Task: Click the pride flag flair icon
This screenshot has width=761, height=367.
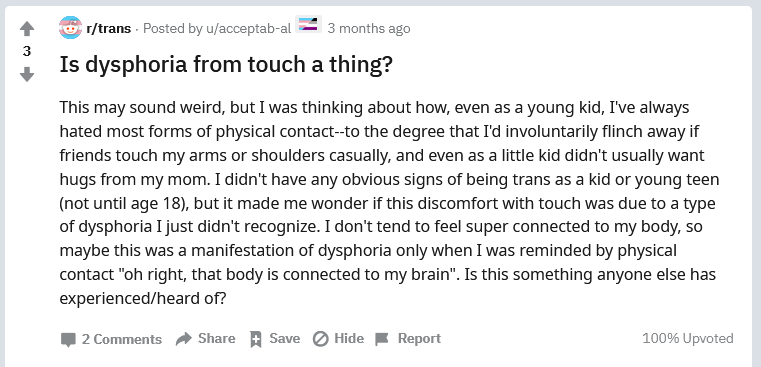Action: 309,24
